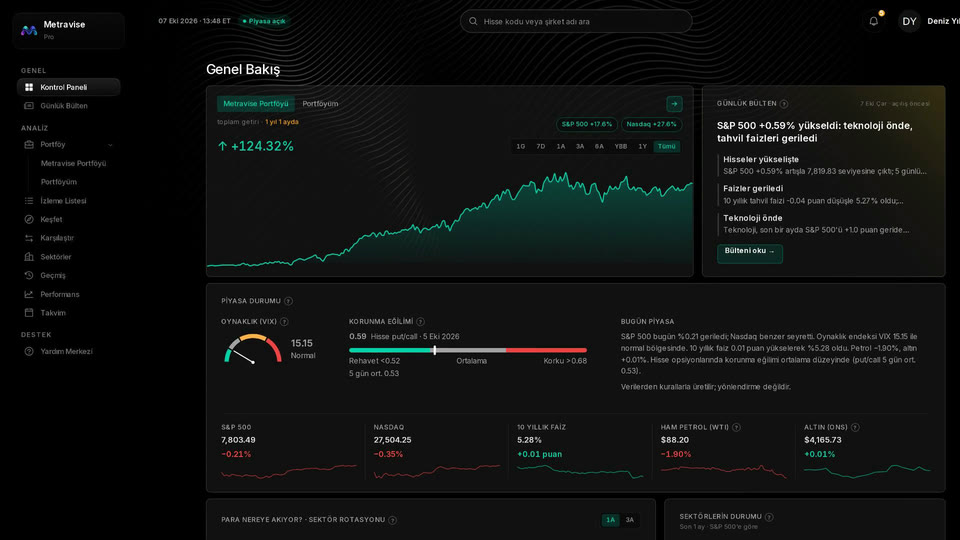Screen dimensions: 960x540
Task: Click Günlük Bülten sidebar icon
Action: (29, 105)
